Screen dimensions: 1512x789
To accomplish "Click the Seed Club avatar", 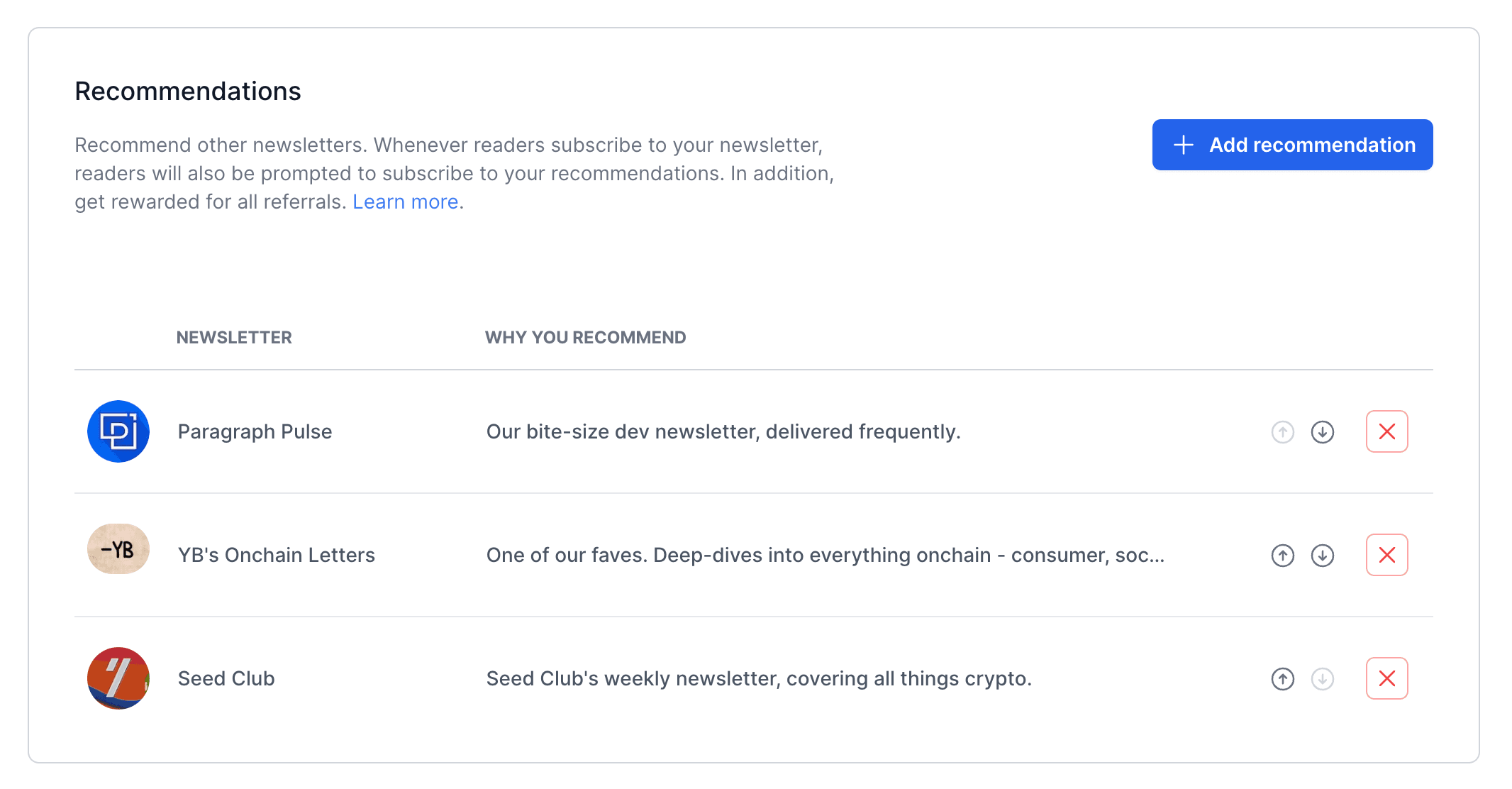I will pos(118,678).
